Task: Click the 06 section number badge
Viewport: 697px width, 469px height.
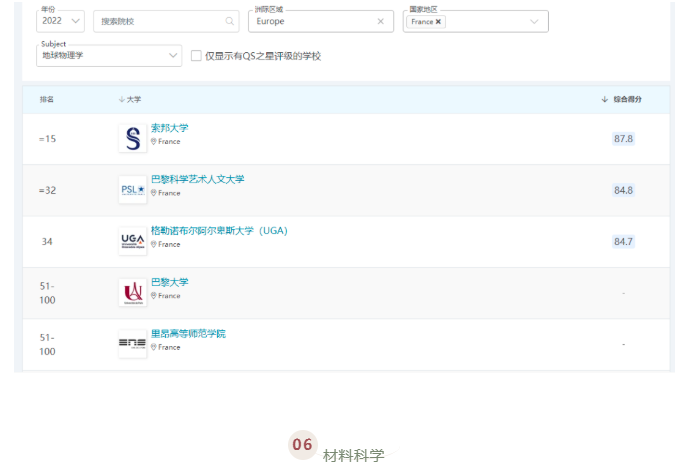Action: pyautogui.click(x=303, y=444)
